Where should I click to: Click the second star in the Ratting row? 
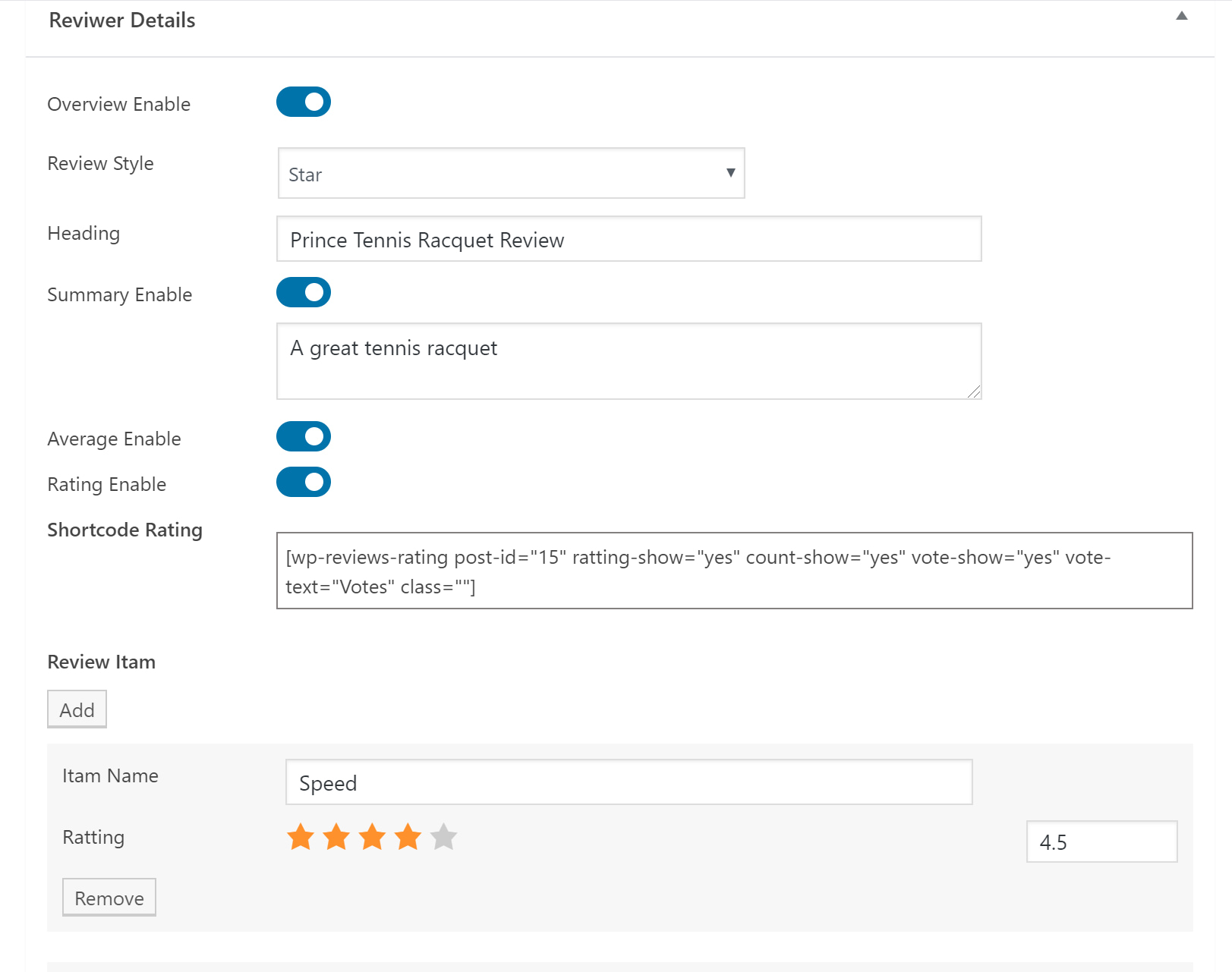(335, 837)
